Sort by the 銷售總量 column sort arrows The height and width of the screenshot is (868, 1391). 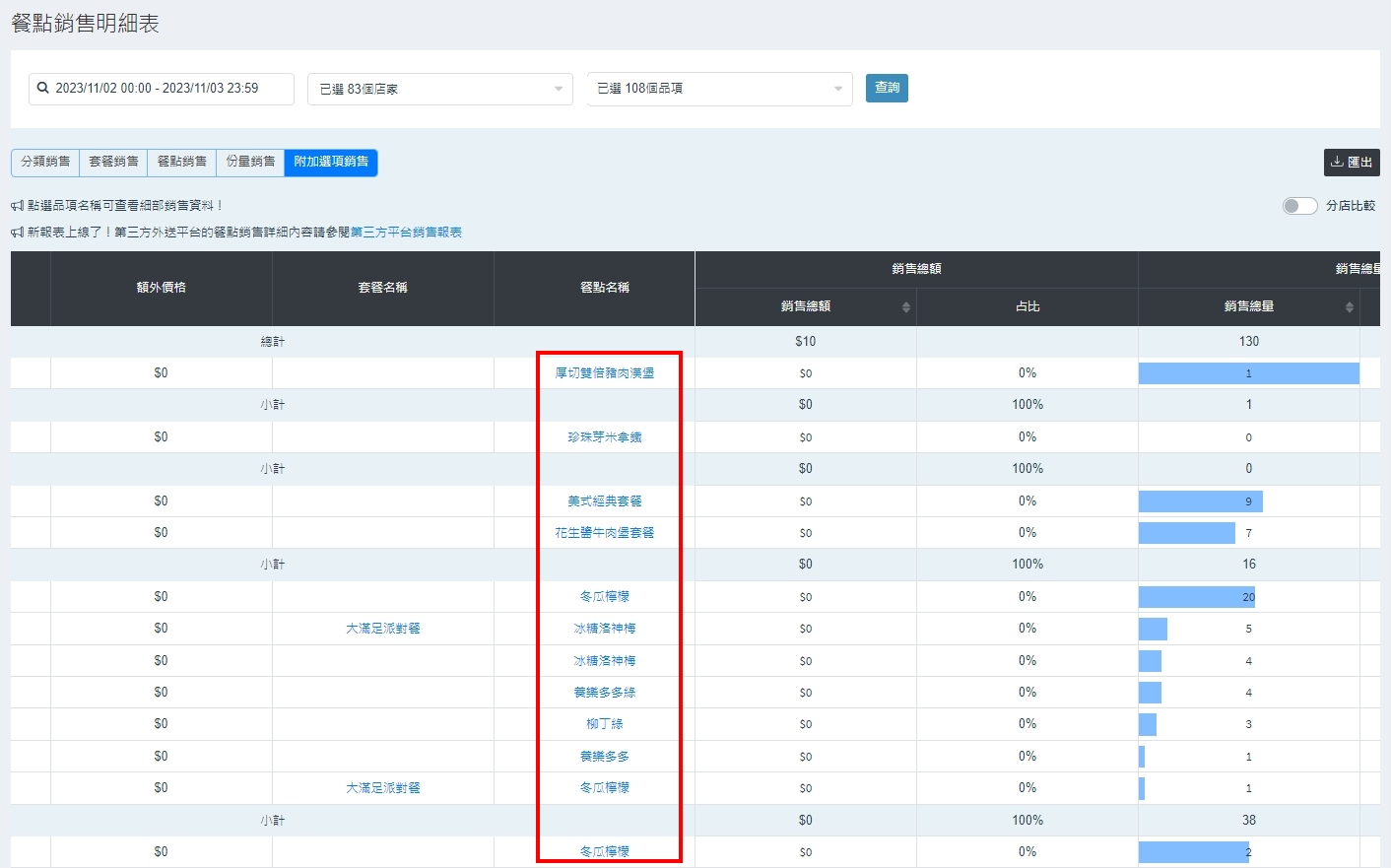(1349, 307)
